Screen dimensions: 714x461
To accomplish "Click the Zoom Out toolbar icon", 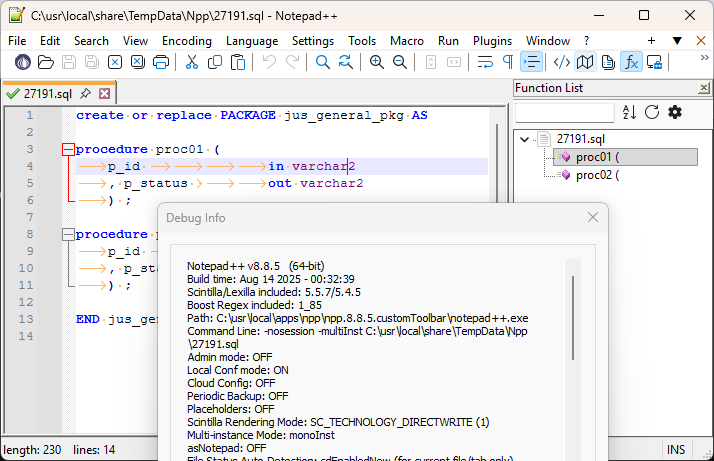I will (x=400, y=62).
